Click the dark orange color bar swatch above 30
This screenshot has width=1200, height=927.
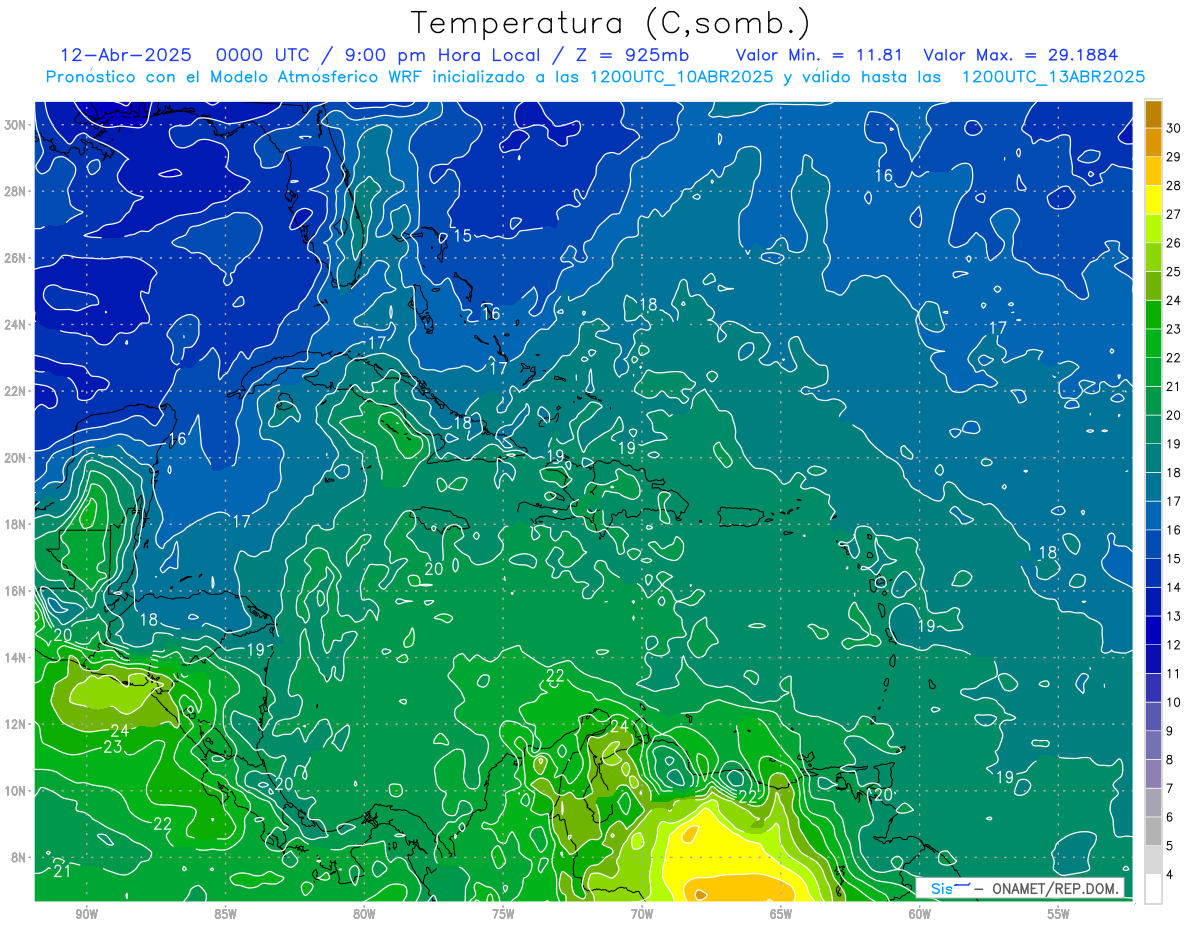click(x=1154, y=114)
